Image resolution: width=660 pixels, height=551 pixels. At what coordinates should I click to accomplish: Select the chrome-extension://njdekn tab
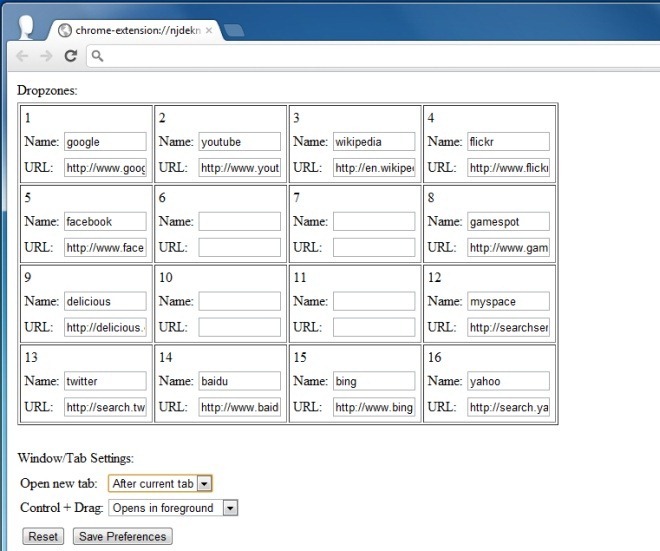[x=135, y=30]
